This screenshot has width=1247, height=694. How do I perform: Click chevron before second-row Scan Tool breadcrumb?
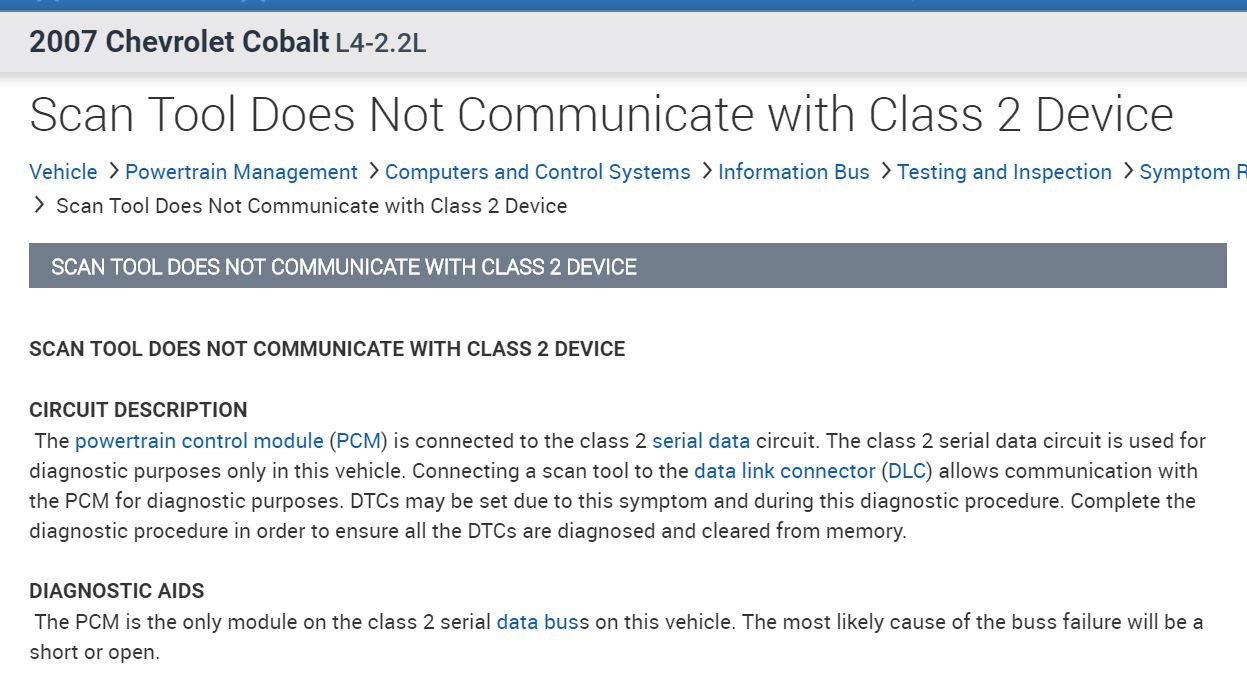click(x=40, y=206)
